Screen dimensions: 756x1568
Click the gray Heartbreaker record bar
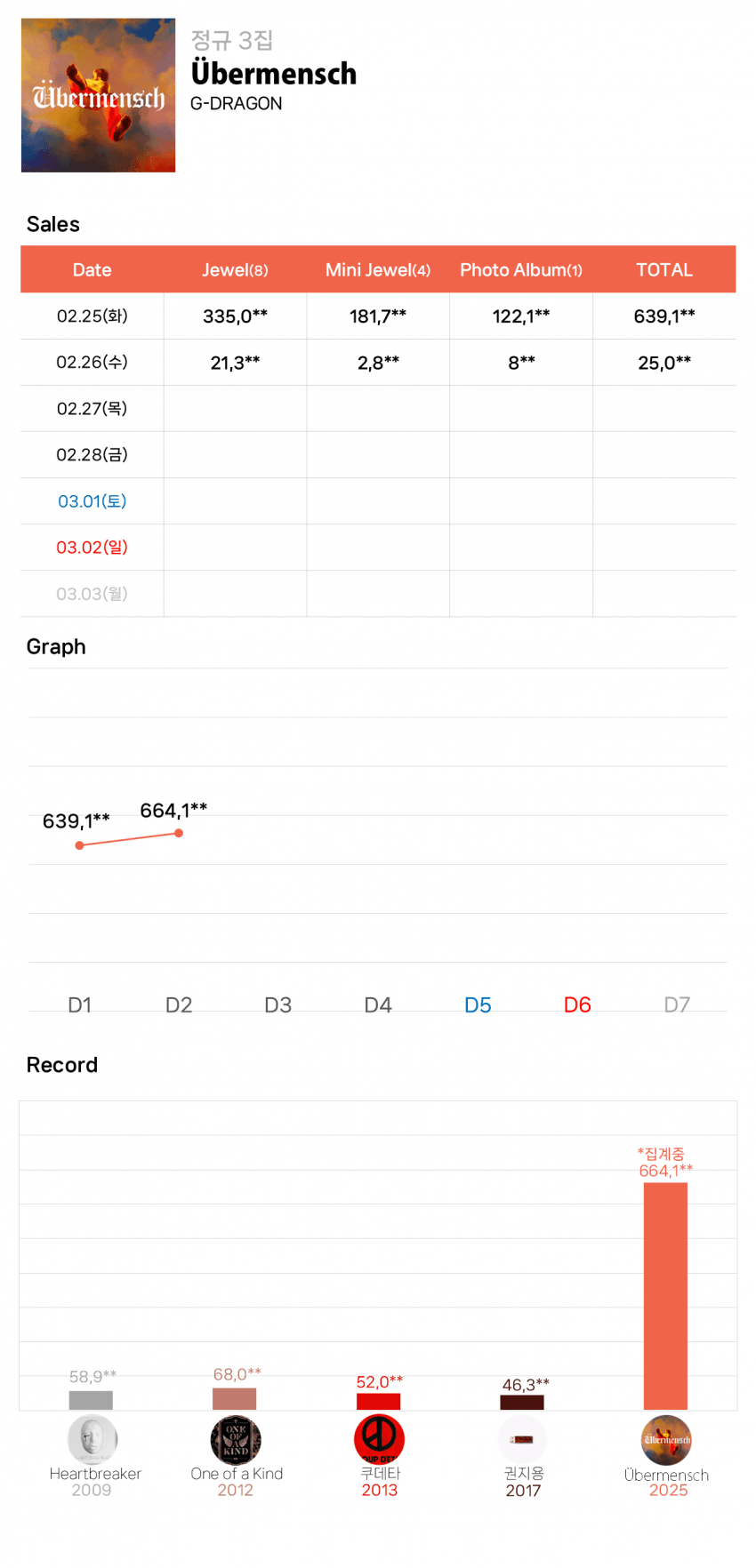pos(91,1400)
